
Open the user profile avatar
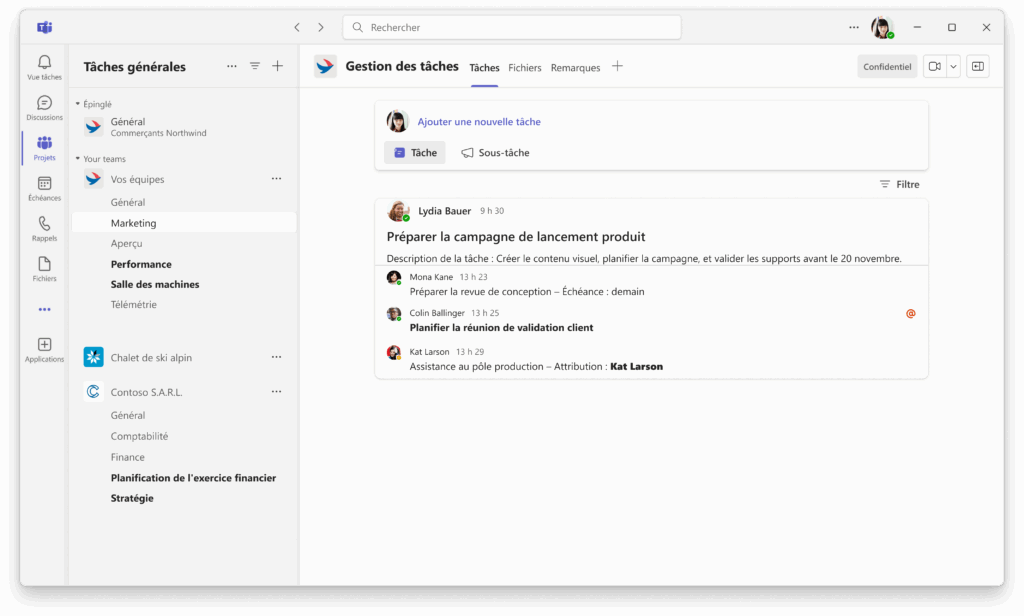pyautogui.click(x=882, y=27)
